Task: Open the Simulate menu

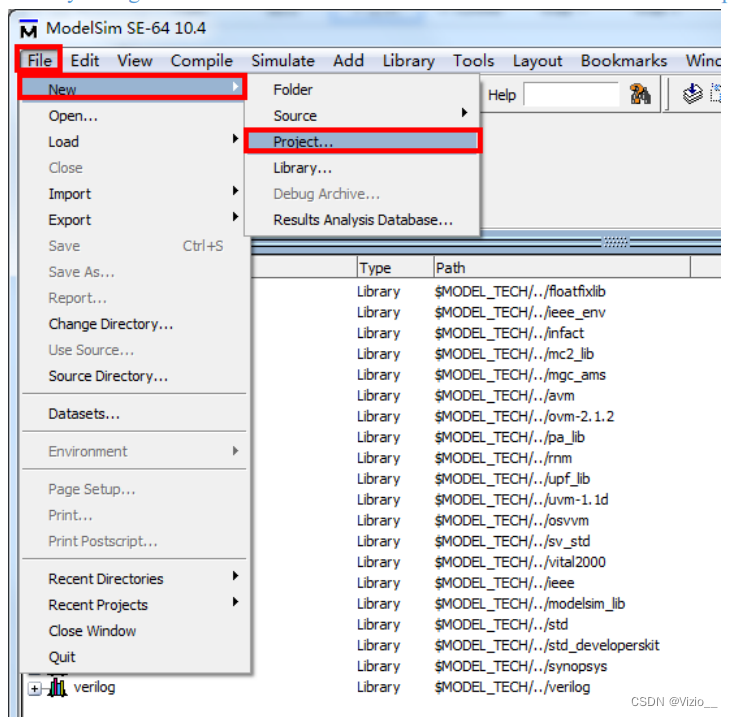Action: point(283,60)
